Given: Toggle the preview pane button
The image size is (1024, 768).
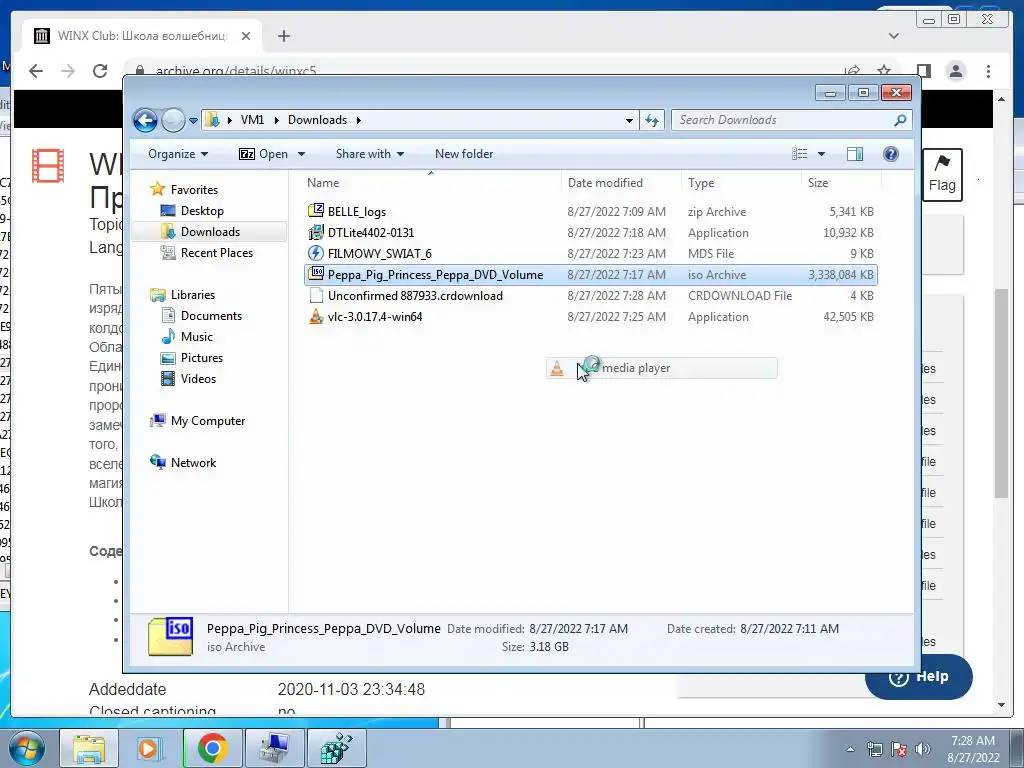Looking at the screenshot, I should [855, 154].
